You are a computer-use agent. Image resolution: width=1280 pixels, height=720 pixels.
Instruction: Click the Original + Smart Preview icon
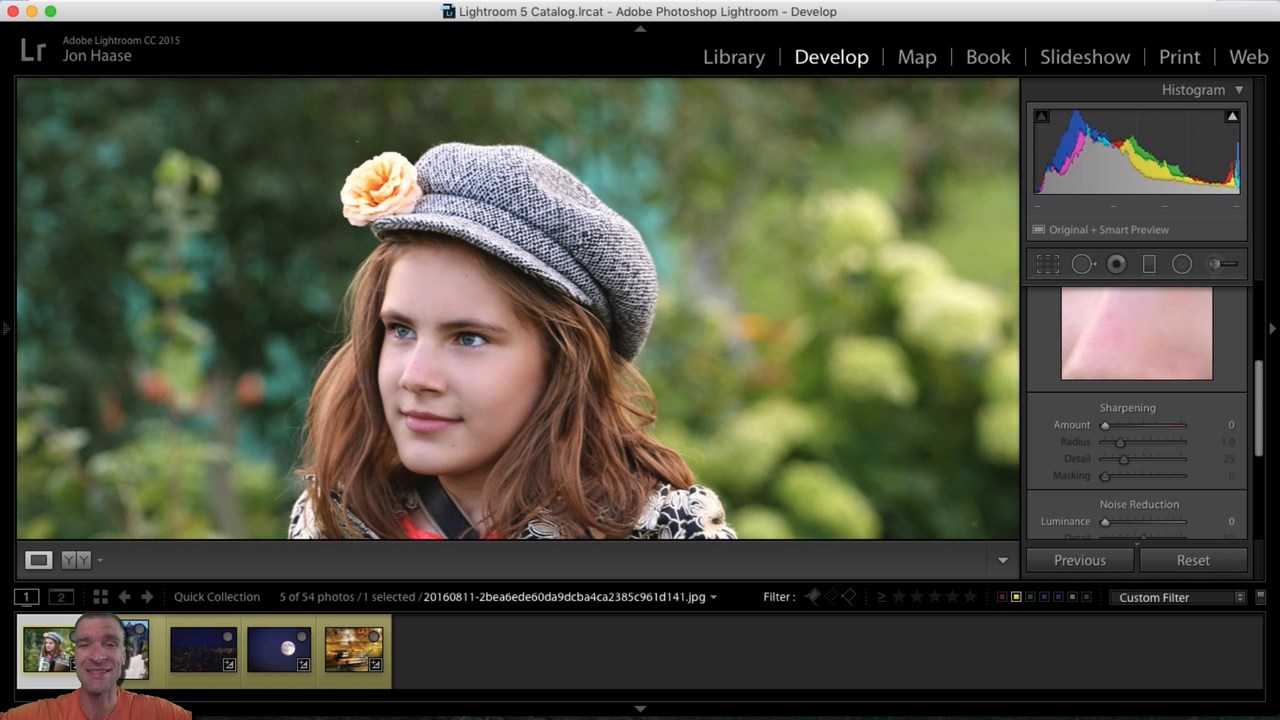point(1039,230)
